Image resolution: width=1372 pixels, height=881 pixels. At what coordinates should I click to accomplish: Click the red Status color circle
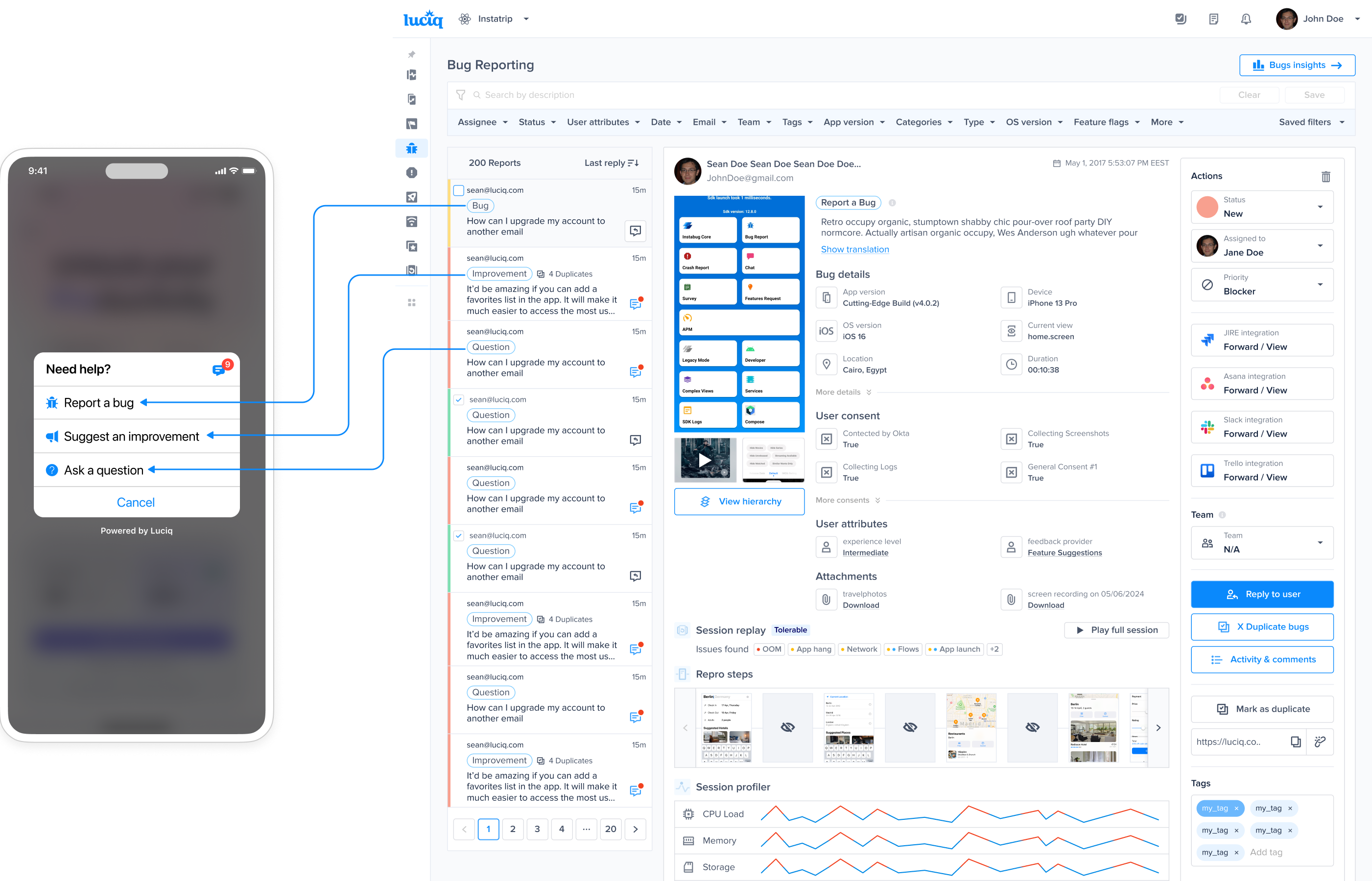[1207, 207]
